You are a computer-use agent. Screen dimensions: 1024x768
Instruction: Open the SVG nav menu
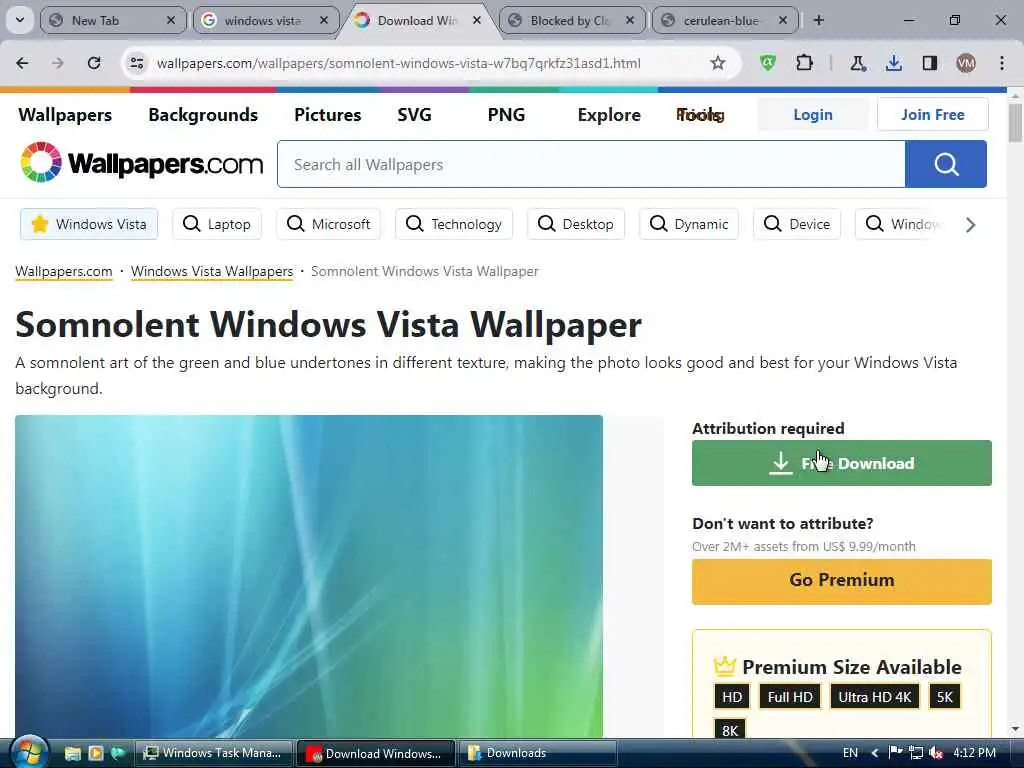(414, 115)
